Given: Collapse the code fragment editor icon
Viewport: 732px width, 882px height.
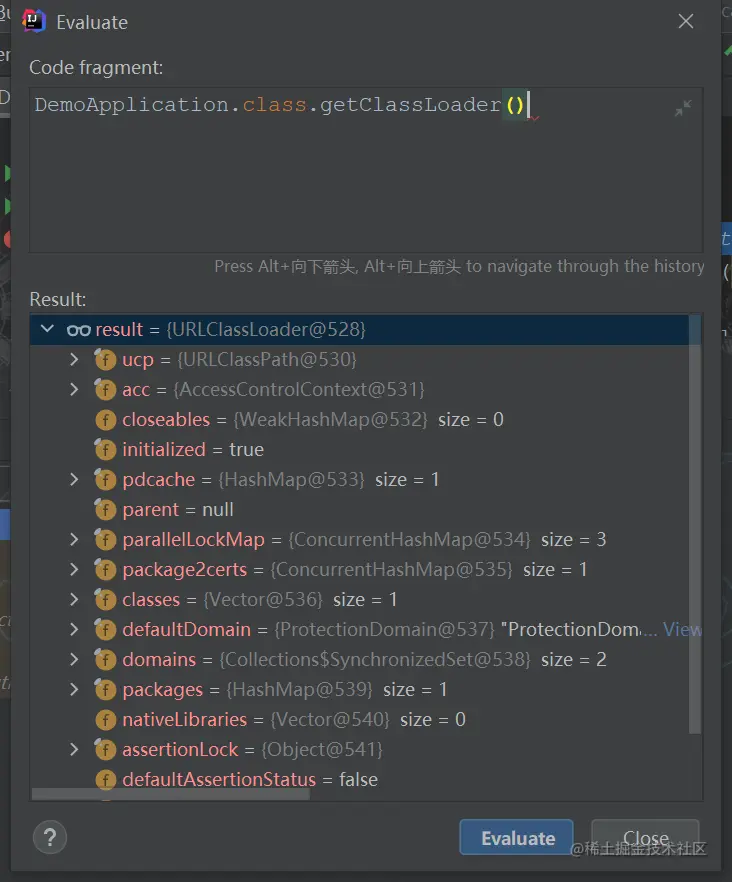Looking at the screenshot, I should (x=682, y=108).
